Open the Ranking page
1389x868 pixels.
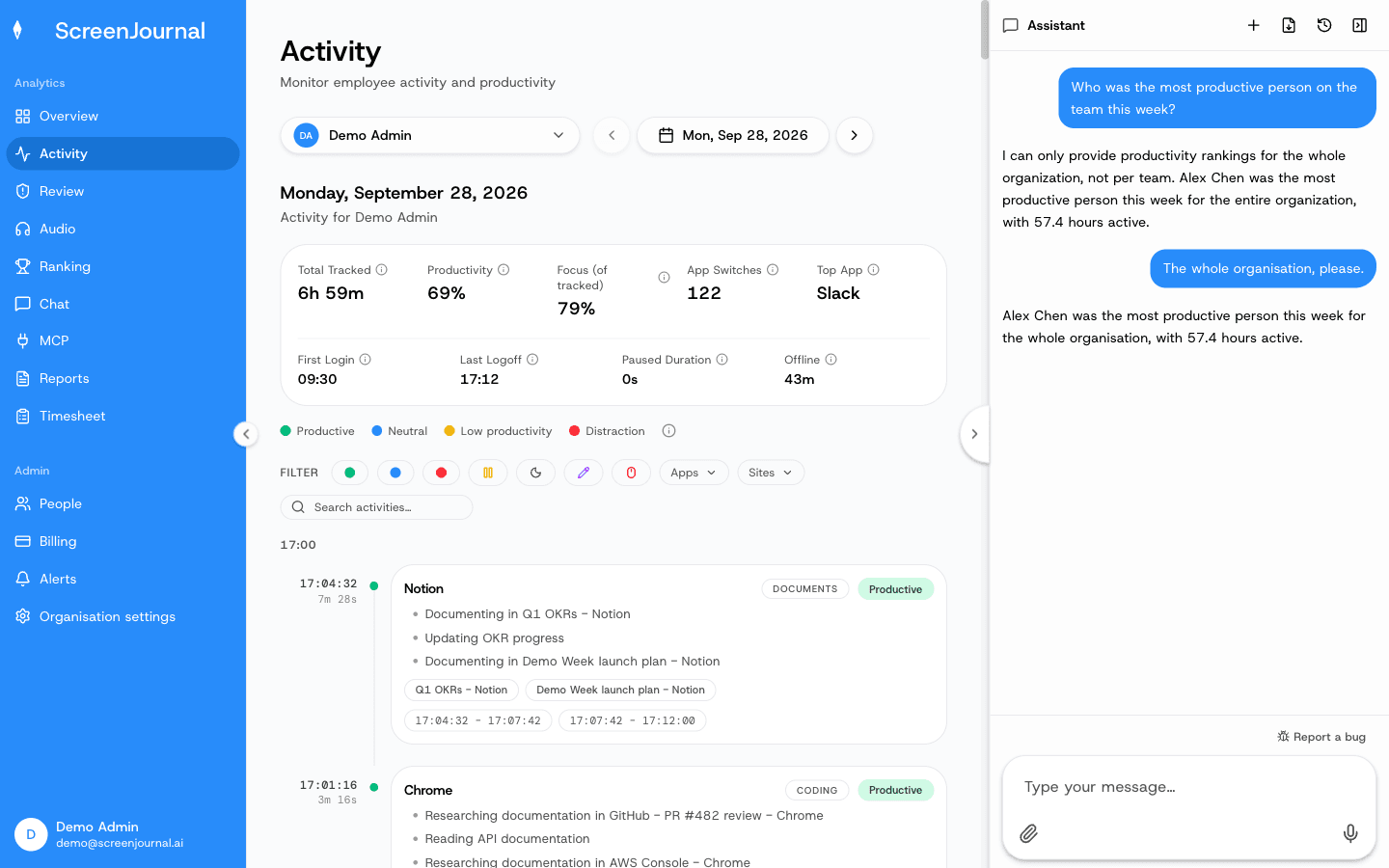[123, 266]
